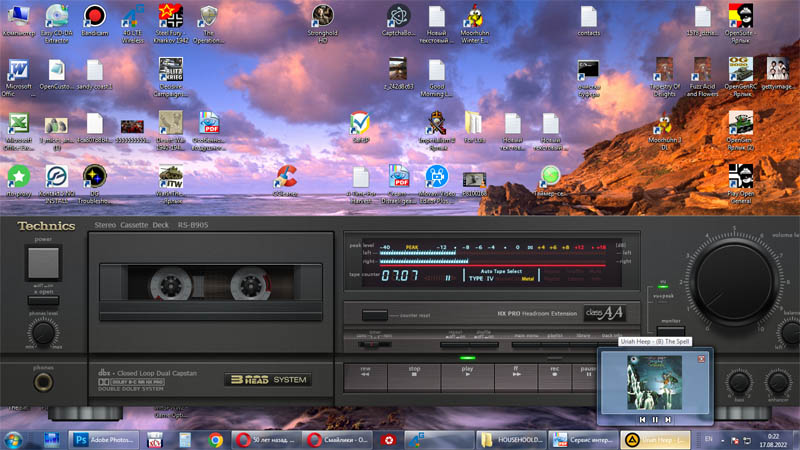Image resolution: width=800 pixels, height=450 pixels.
Task: Select the contacts file on desktop
Action: [x=588, y=20]
